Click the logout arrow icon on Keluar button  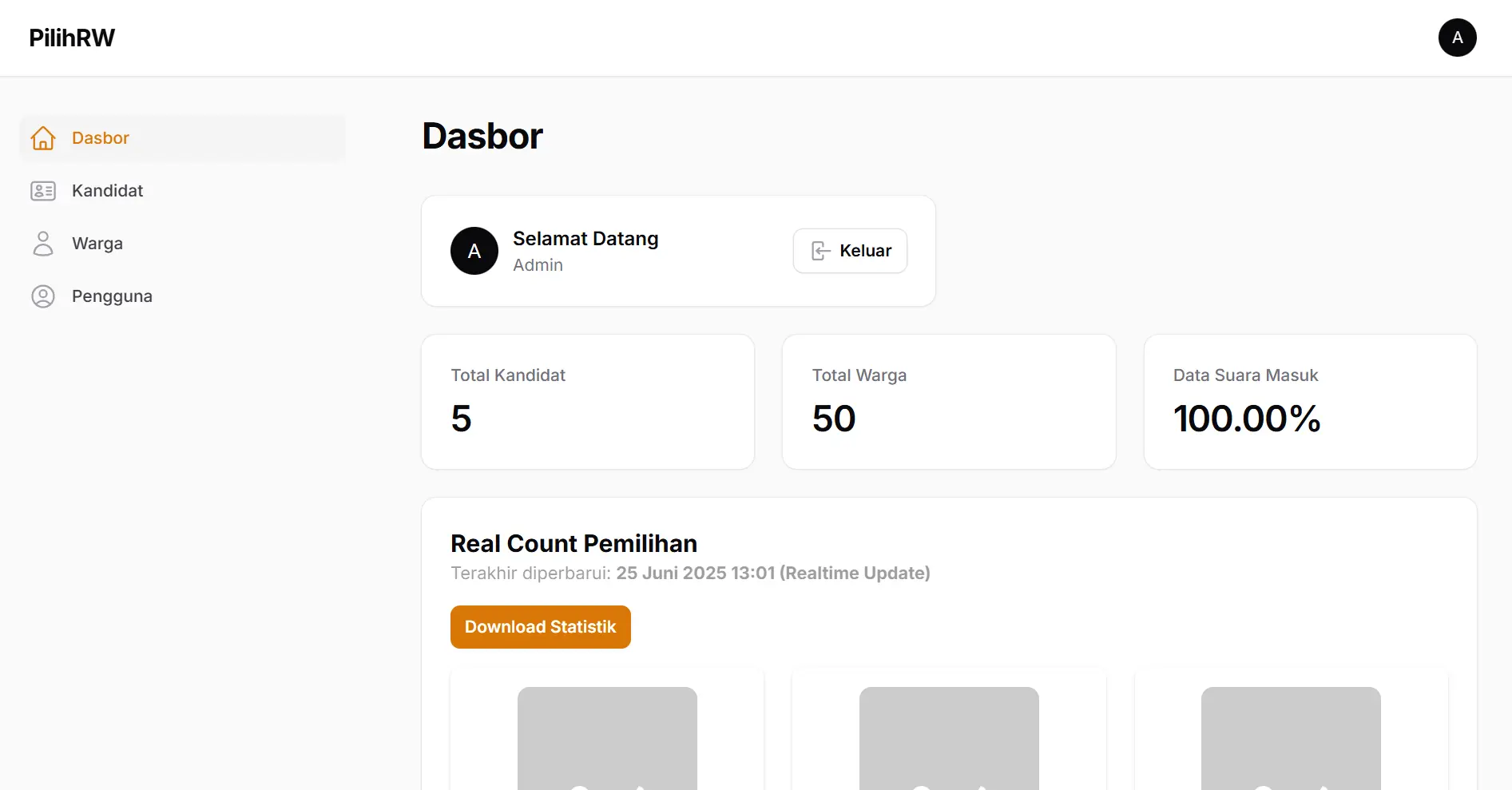click(x=819, y=250)
